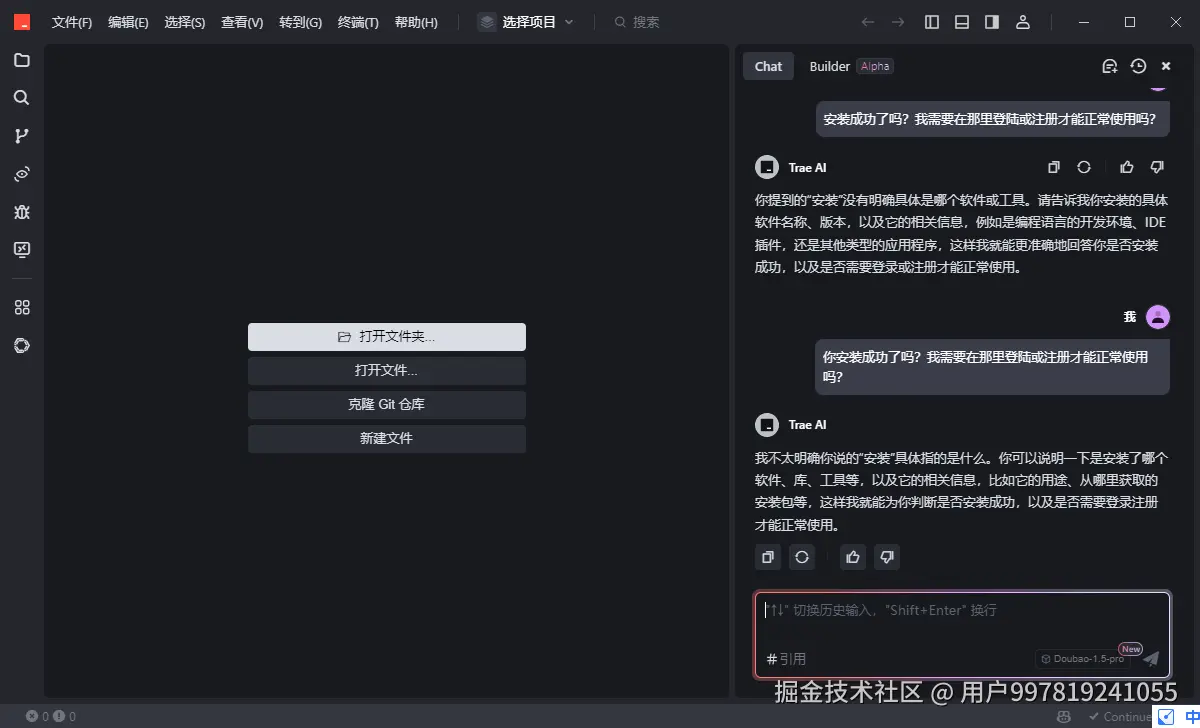View chat history in the Trae panel
The height and width of the screenshot is (728, 1200).
(x=1137, y=65)
